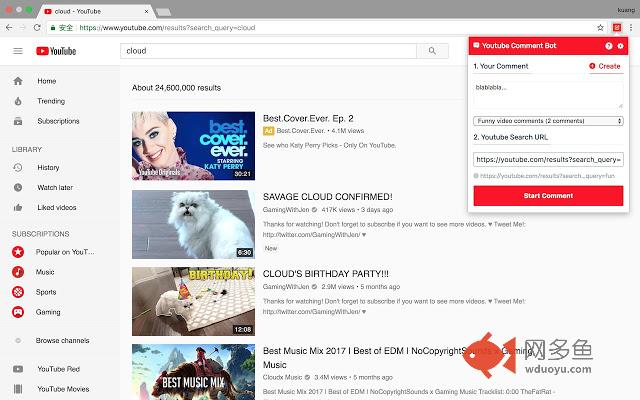640x400 pixels.
Task: Click the search magnifier button
Action: [x=432, y=51]
